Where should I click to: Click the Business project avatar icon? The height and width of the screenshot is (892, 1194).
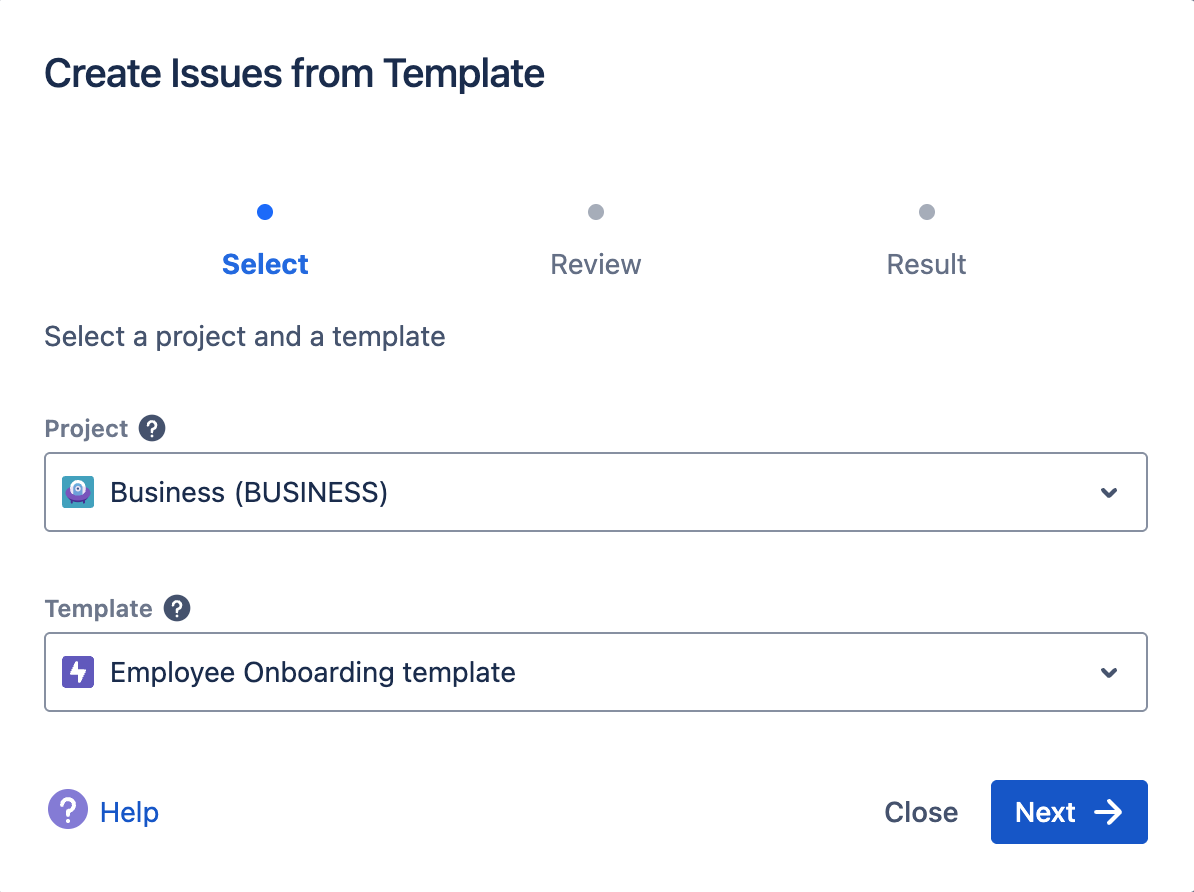78,492
